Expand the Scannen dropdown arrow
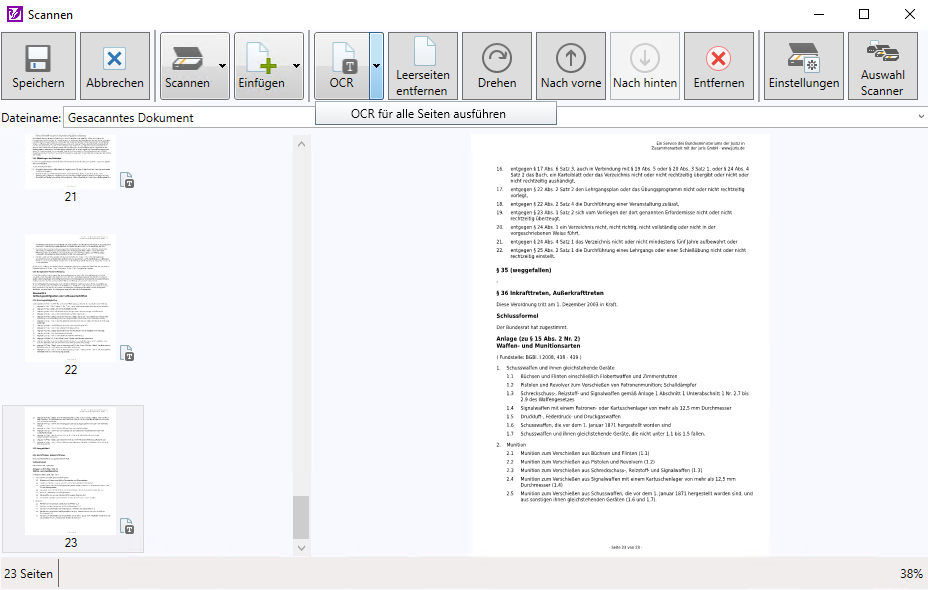The image size is (928, 590). (x=222, y=66)
